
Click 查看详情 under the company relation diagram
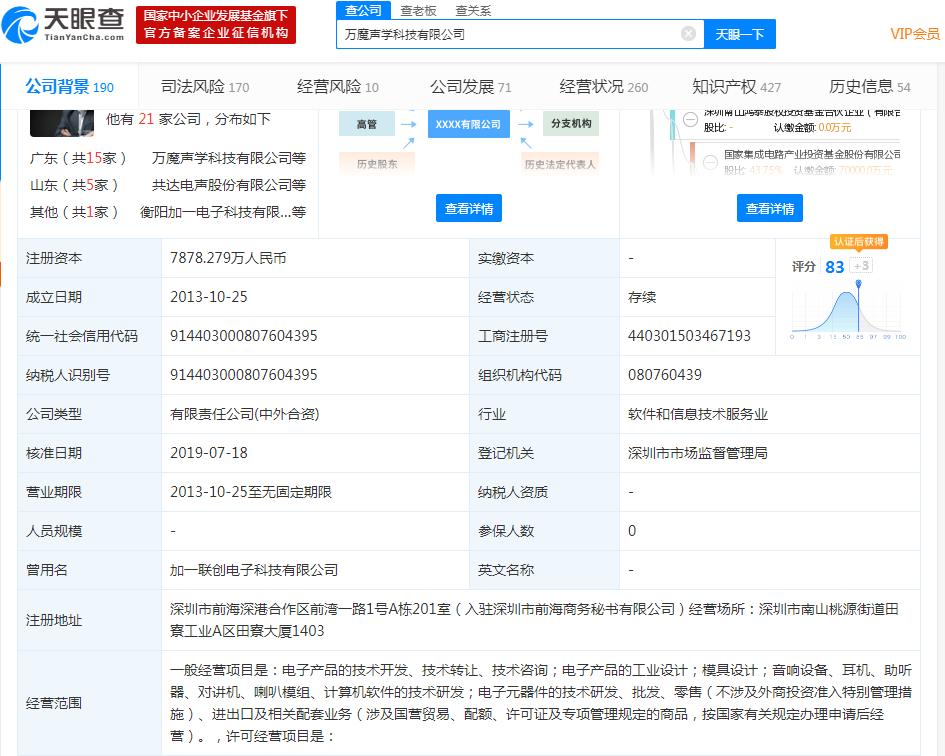[x=469, y=209]
